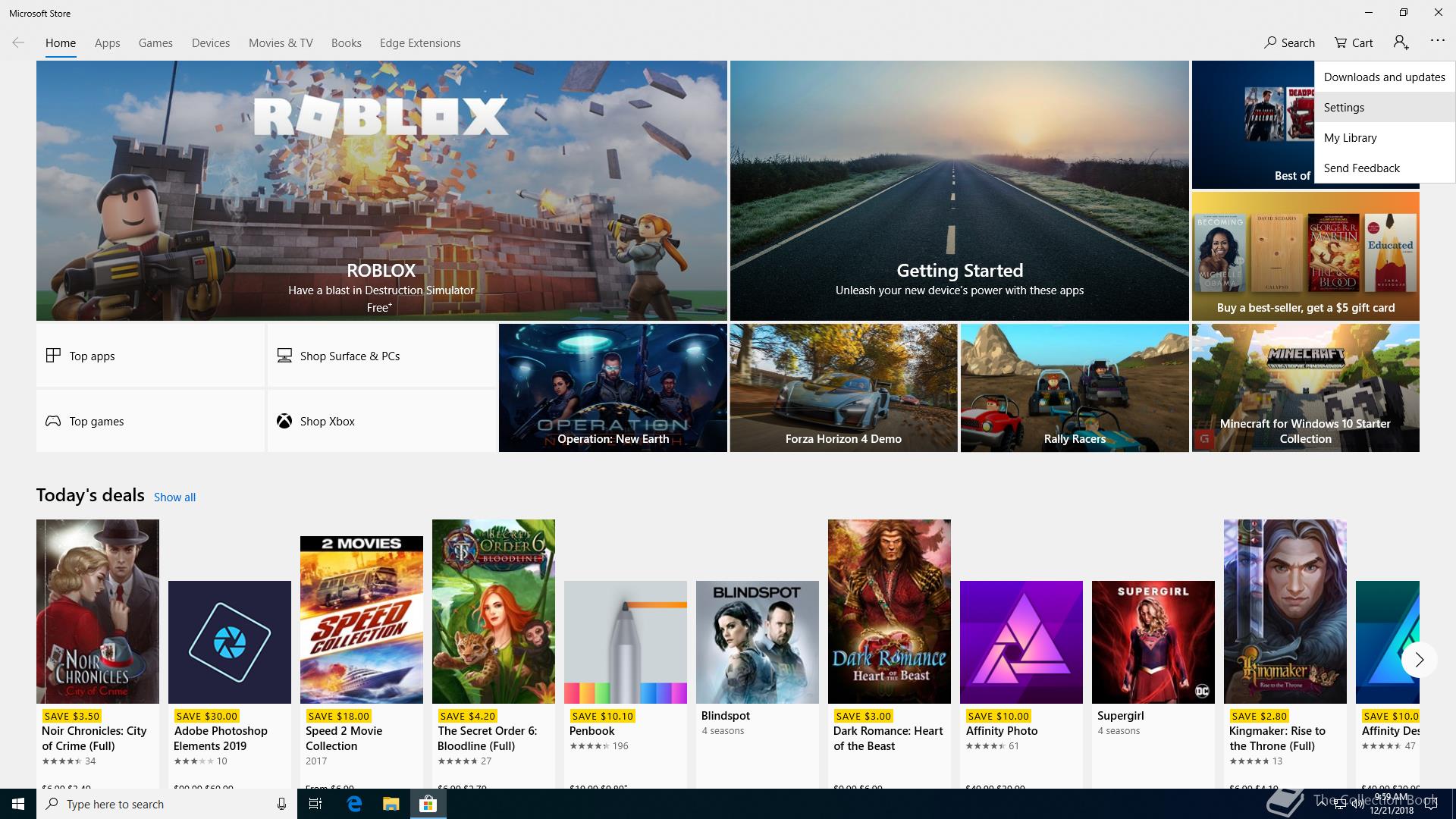Switch to Home tab
The width and height of the screenshot is (1456, 819).
click(x=61, y=43)
